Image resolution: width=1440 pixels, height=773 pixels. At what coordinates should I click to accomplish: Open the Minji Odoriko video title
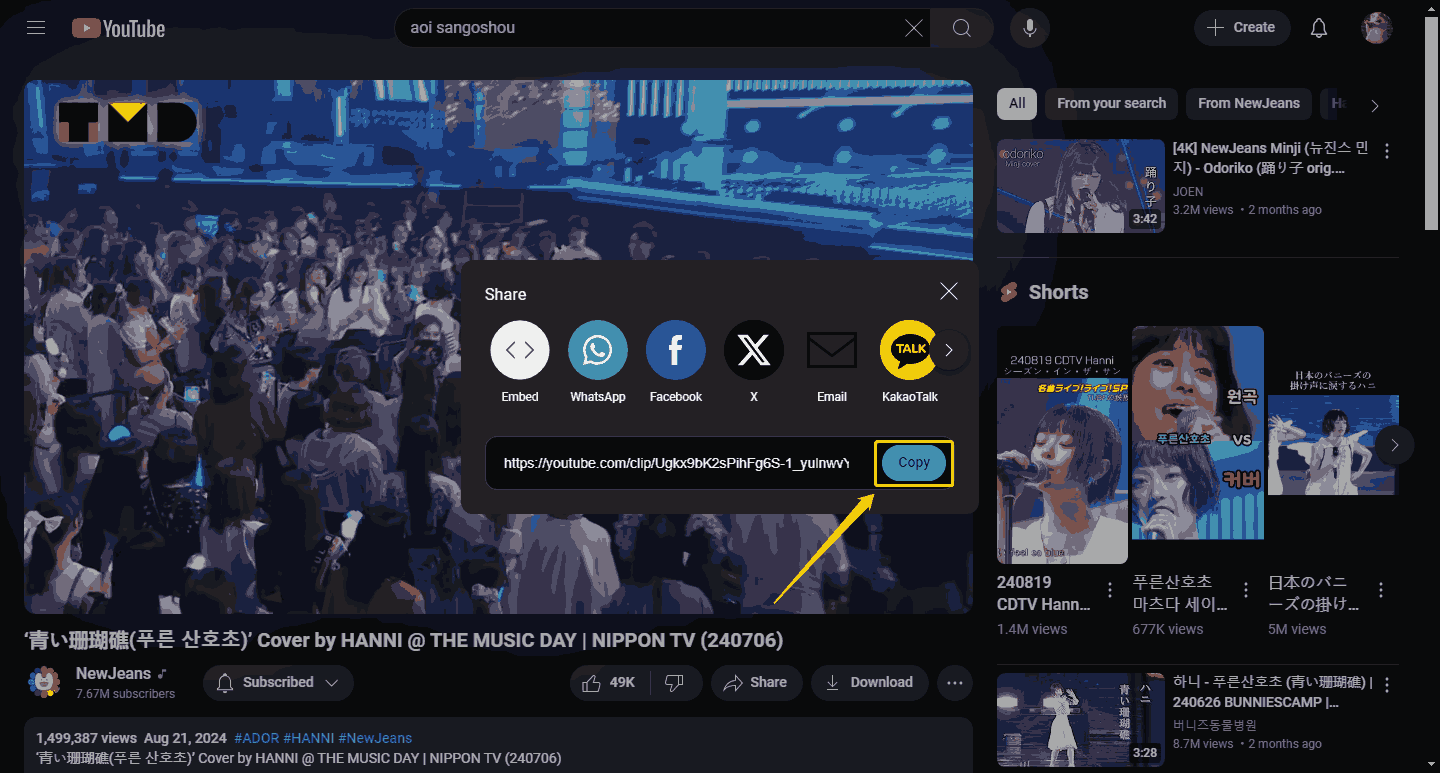pyautogui.click(x=1271, y=159)
